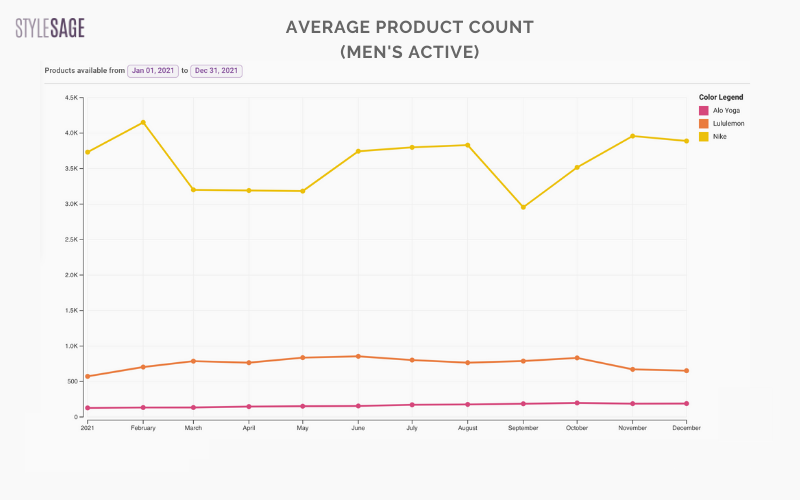800x500 pixels.
Task: Select the Lululemon legend label
Action: click(x=729, y=123)
